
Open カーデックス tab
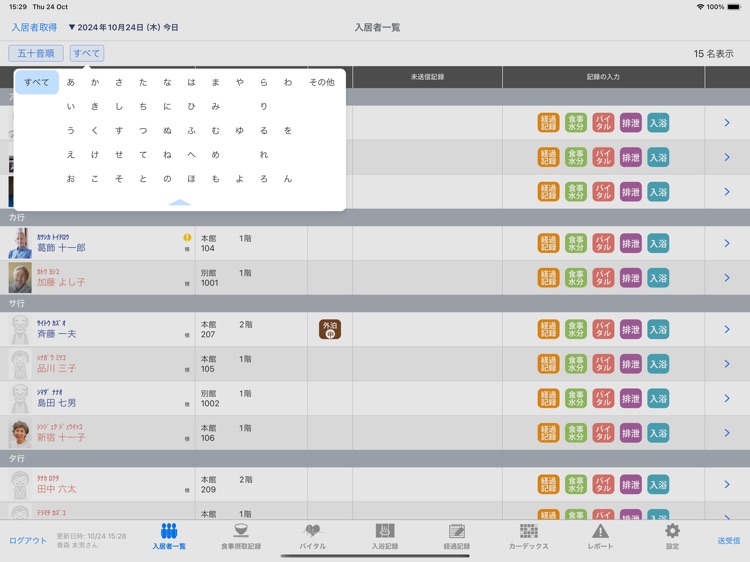coord(529,537)
